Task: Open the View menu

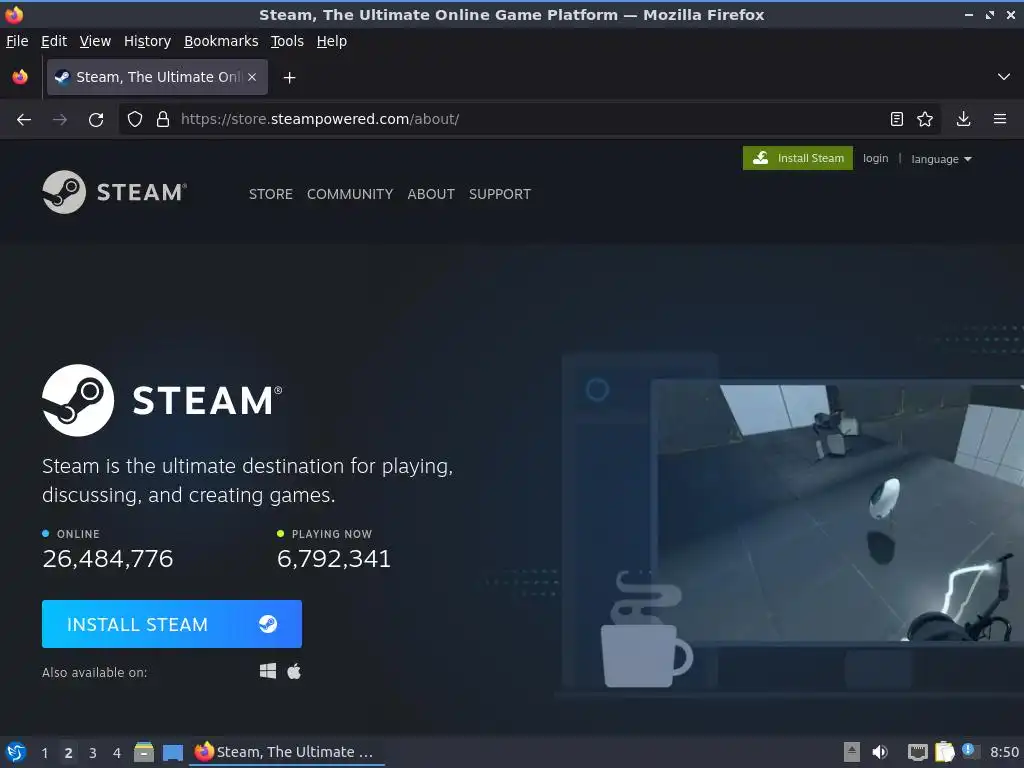Action: (x=95, y=41)
